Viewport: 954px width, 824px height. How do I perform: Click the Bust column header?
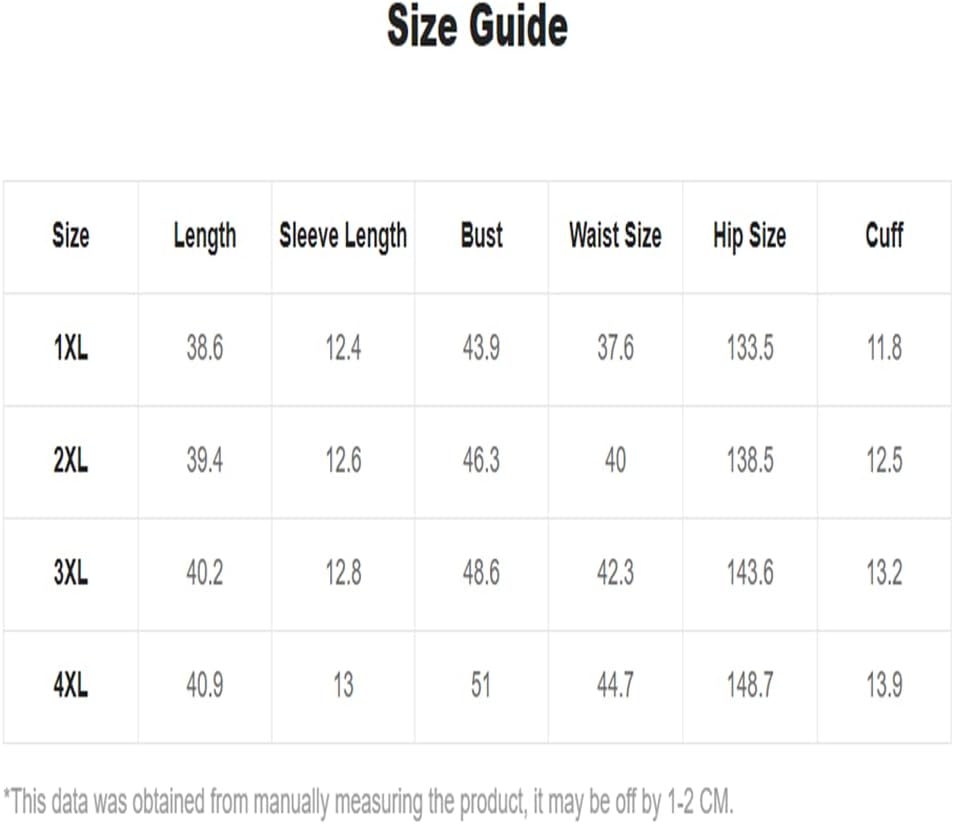[482, 235]
